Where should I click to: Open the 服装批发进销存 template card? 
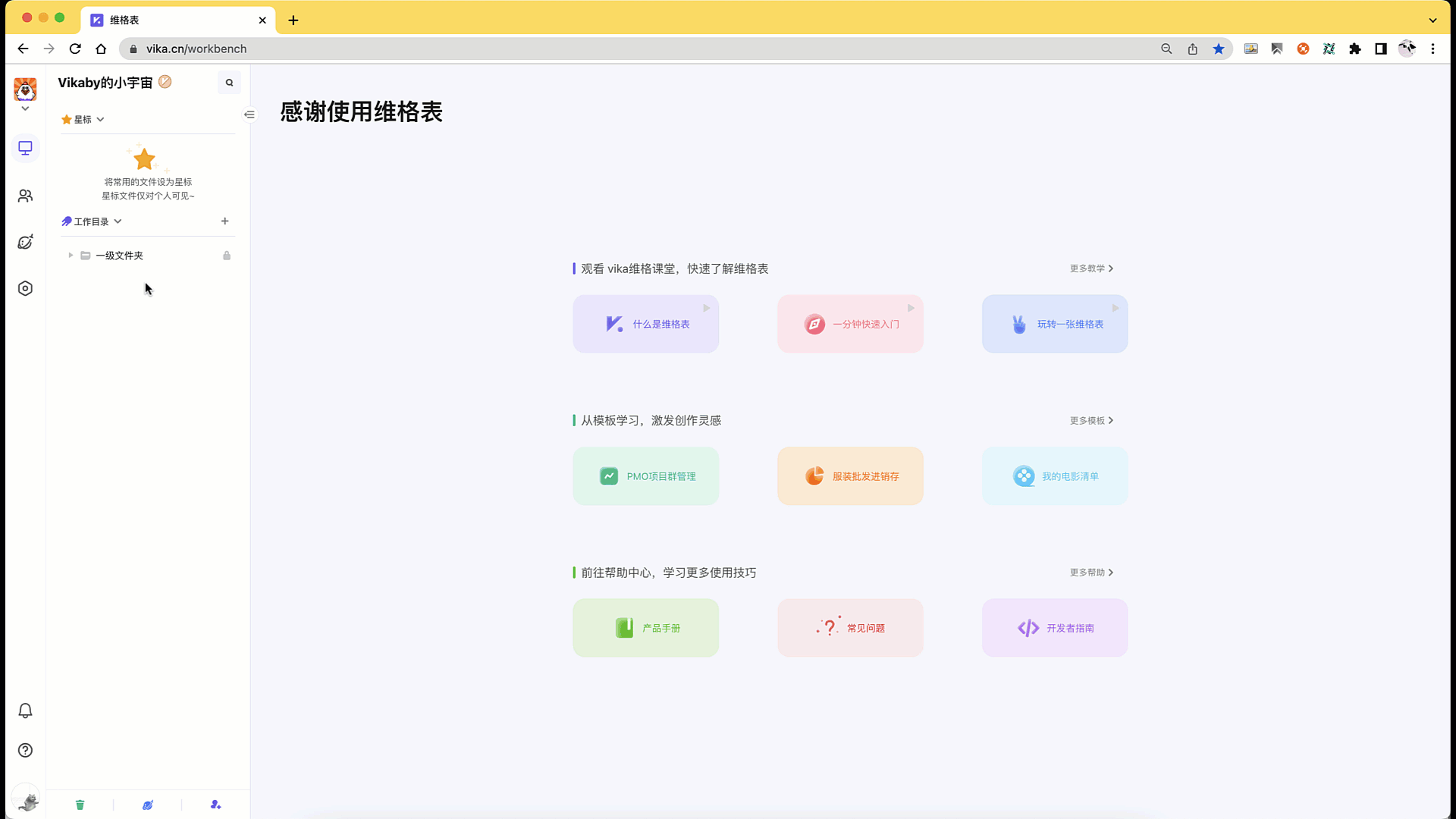[850, 476]
